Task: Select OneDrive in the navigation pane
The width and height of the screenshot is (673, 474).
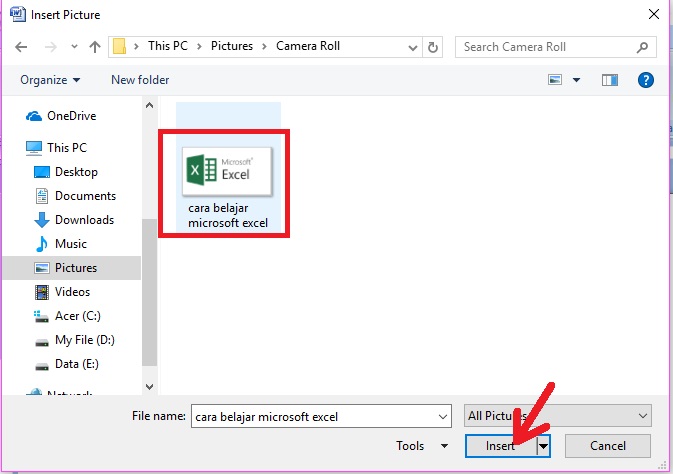Action: 72,116
